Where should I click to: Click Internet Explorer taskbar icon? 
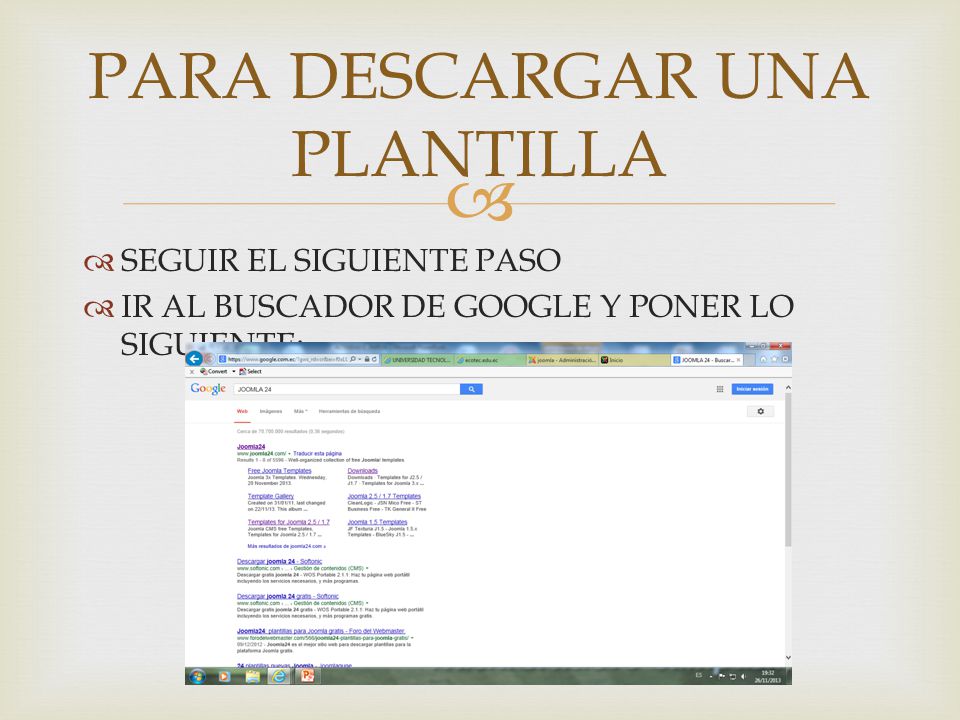click(279, 677)
